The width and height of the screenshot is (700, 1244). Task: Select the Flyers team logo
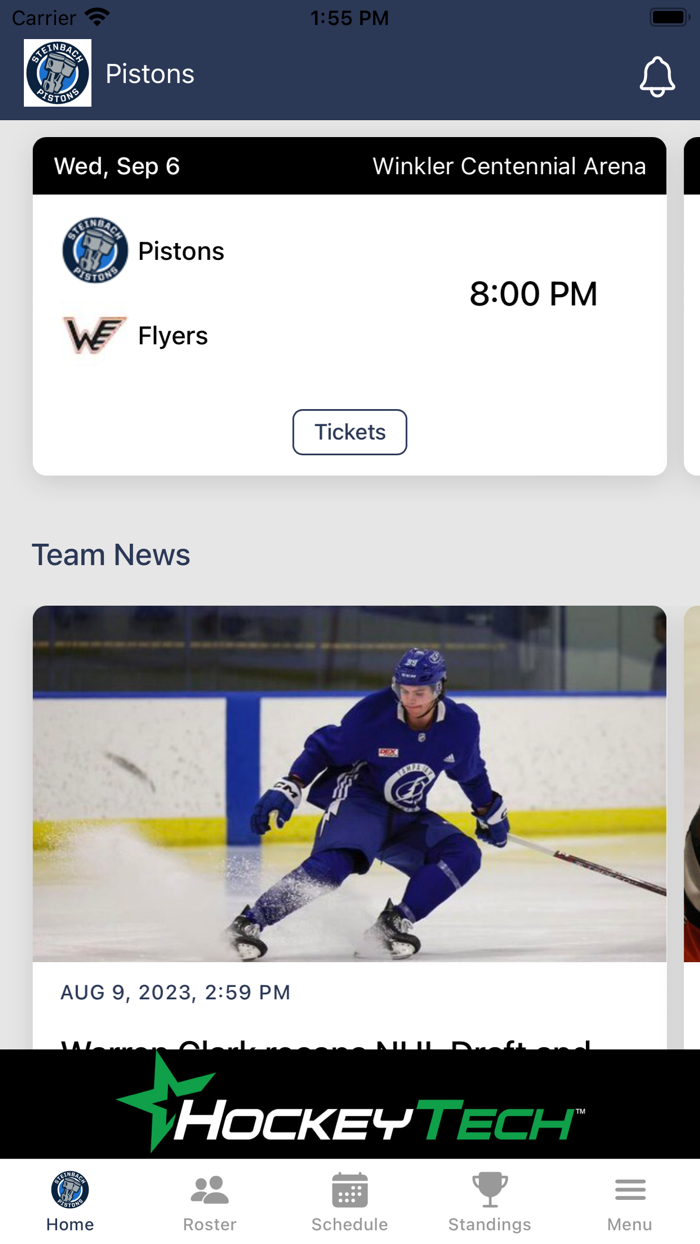tap(95, 335)
